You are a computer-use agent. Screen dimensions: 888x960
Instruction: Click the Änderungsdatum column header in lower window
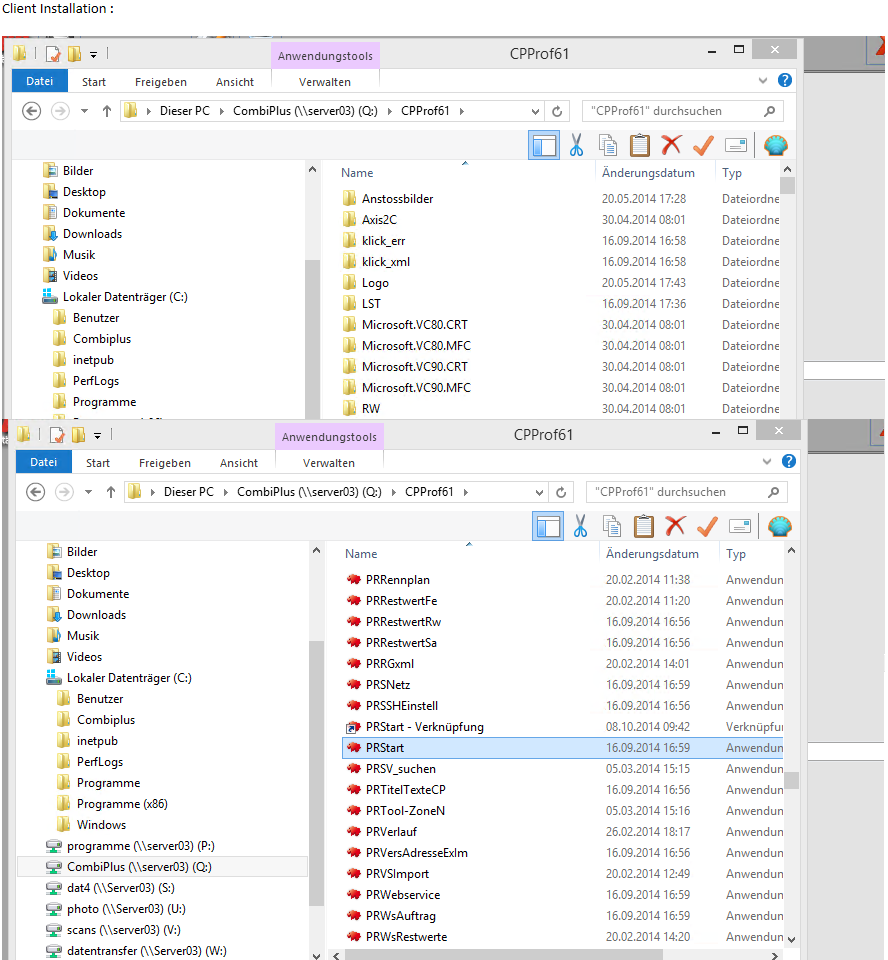tap(652, 554)
